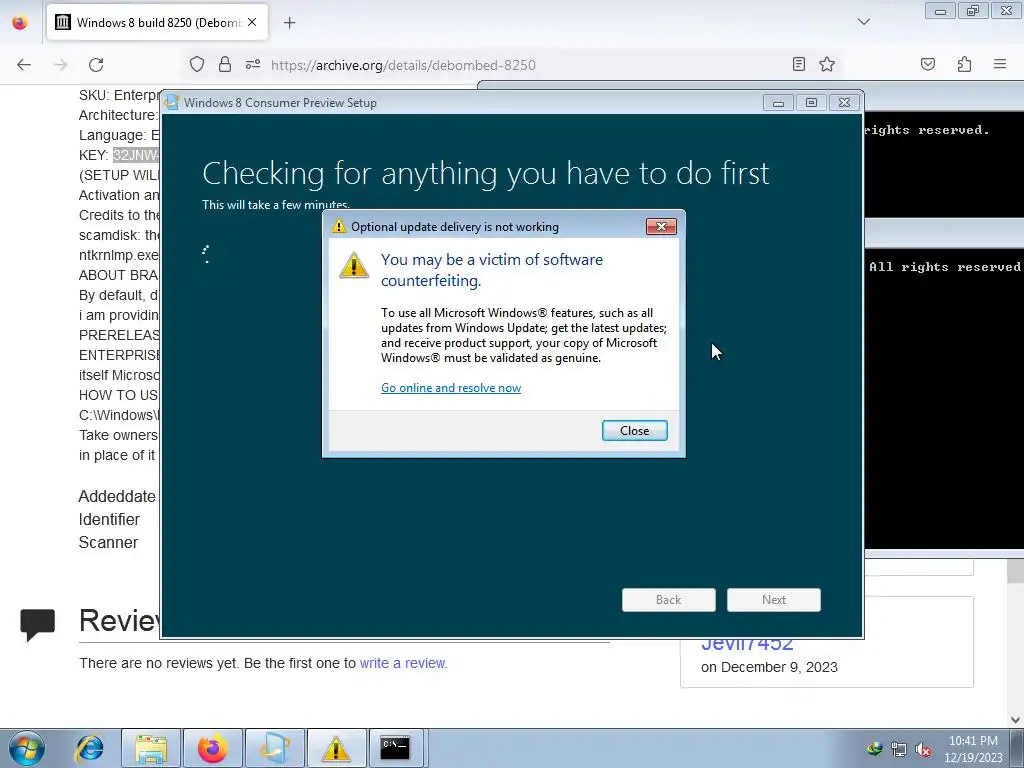Switch to Firefox taskbar button
The width and height of the screenshot is (1024, 768).
point(213,749)
